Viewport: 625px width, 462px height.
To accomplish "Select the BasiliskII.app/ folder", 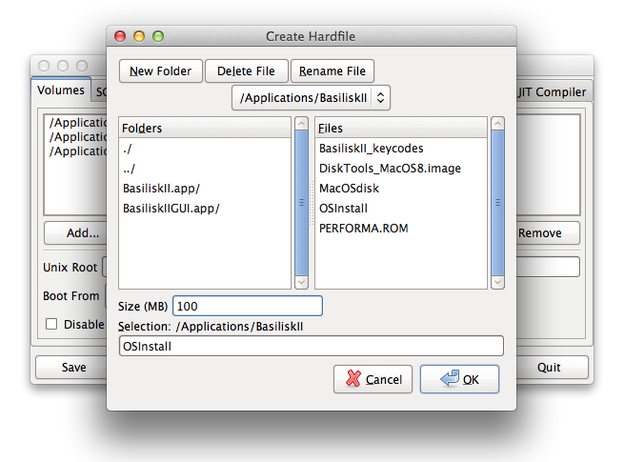I will [x=204, y=188].
